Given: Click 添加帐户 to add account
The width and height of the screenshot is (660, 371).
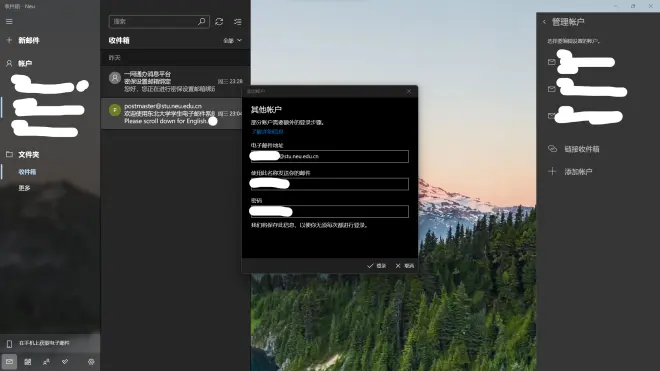Looking at the screenshot, I should [x=578, y=171].
